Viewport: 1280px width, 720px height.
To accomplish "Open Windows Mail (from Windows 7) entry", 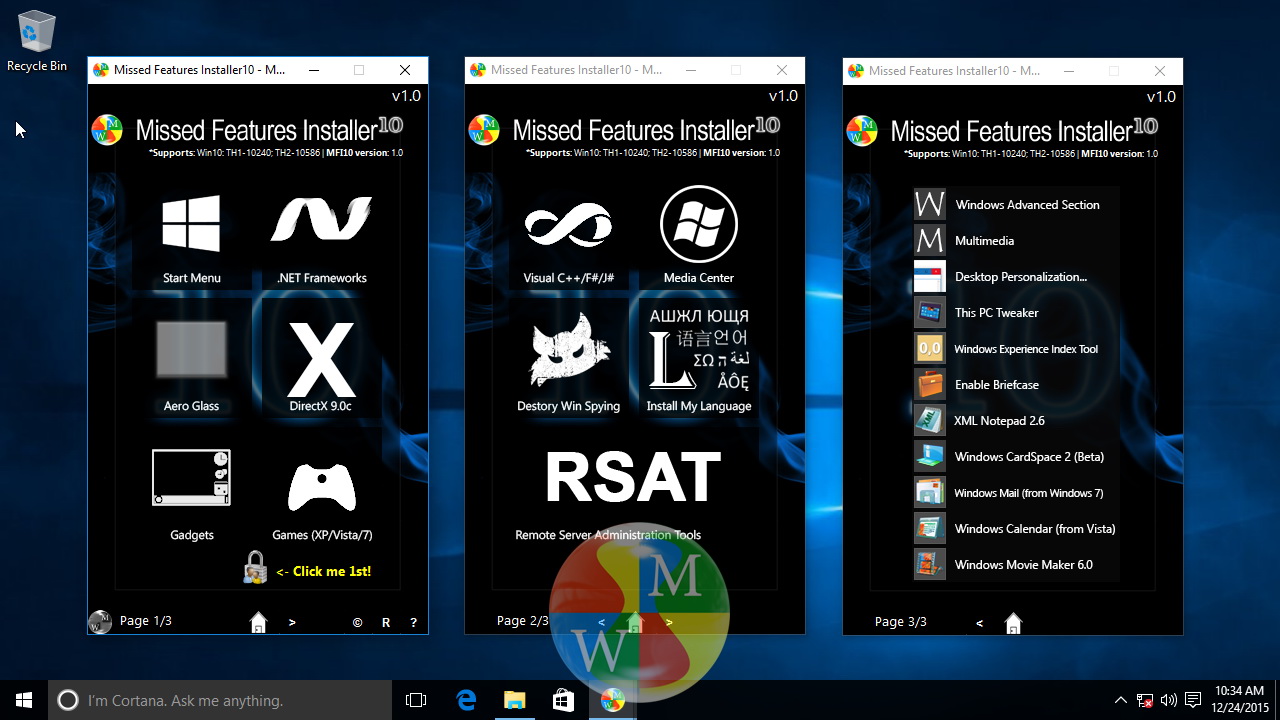I will pos(1009,492).
